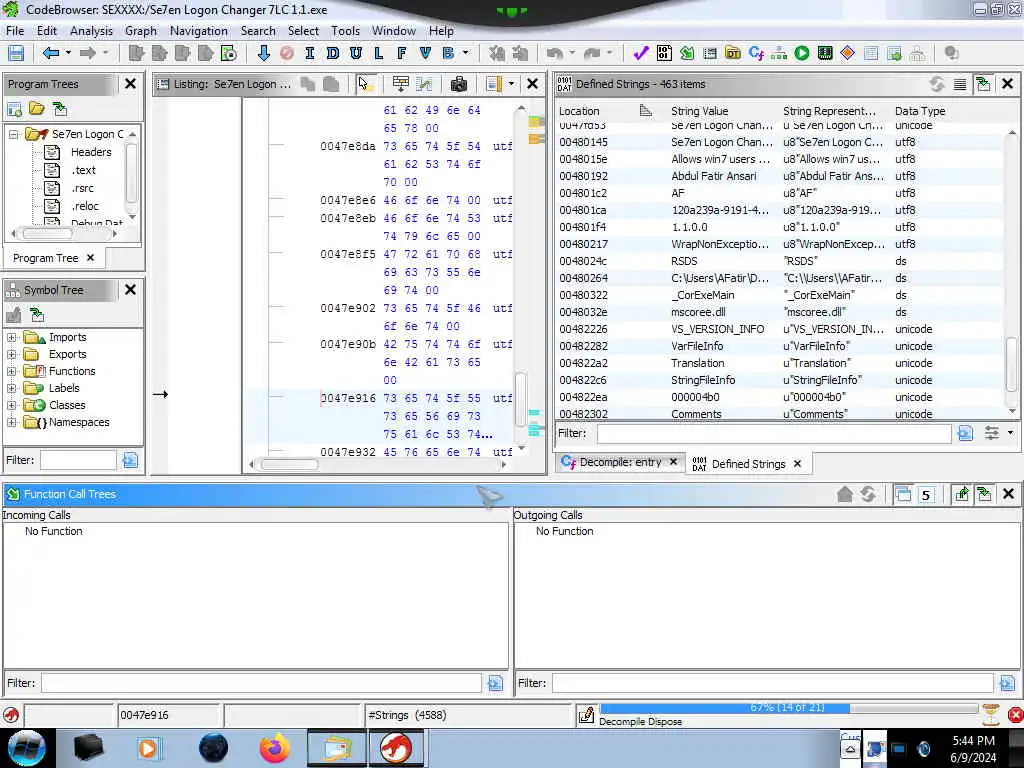Click the Function Call Trees home icon

tap(844, 494)
